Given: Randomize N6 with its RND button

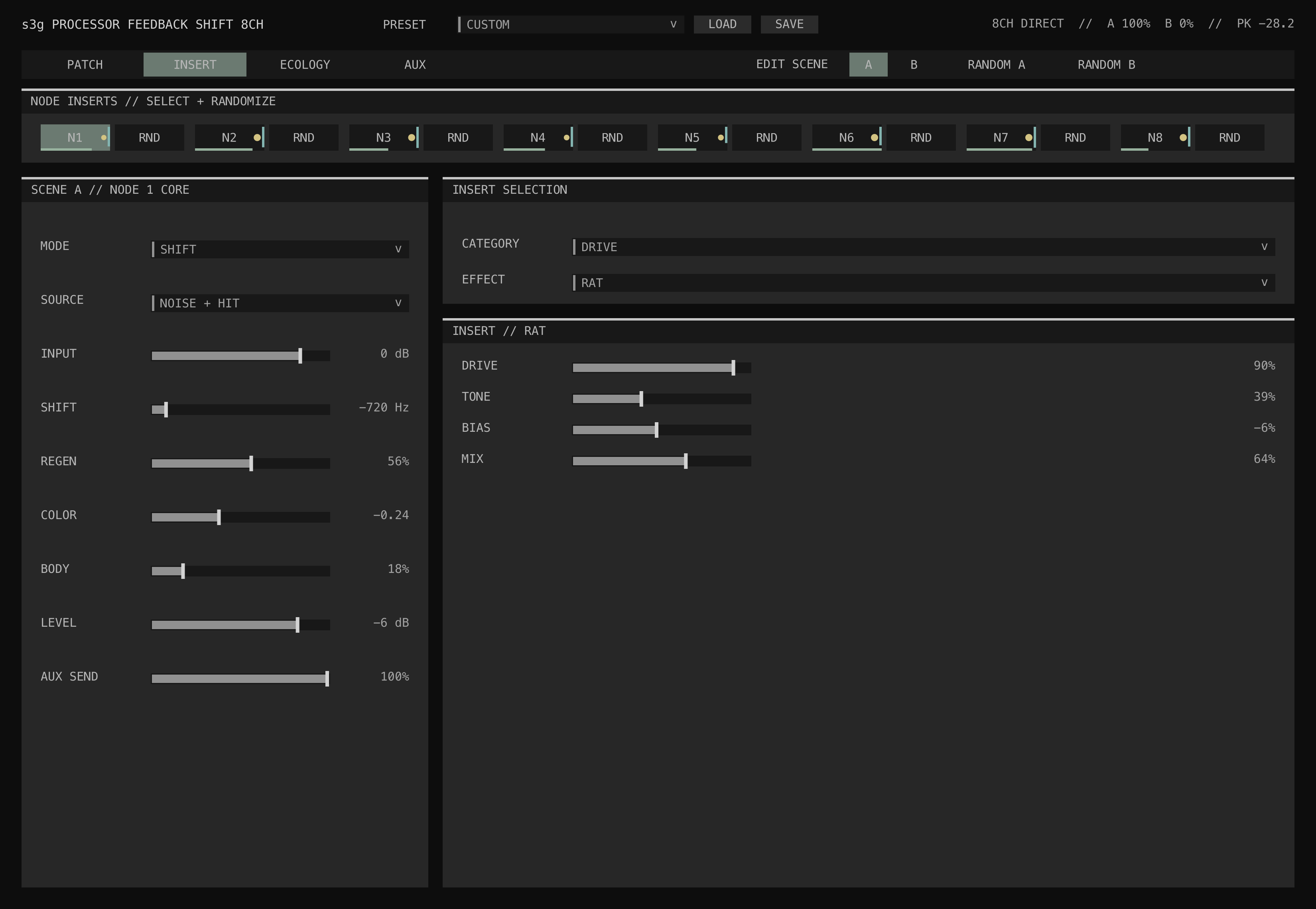Looking at the screenshot, I should [x=921, y=137].
